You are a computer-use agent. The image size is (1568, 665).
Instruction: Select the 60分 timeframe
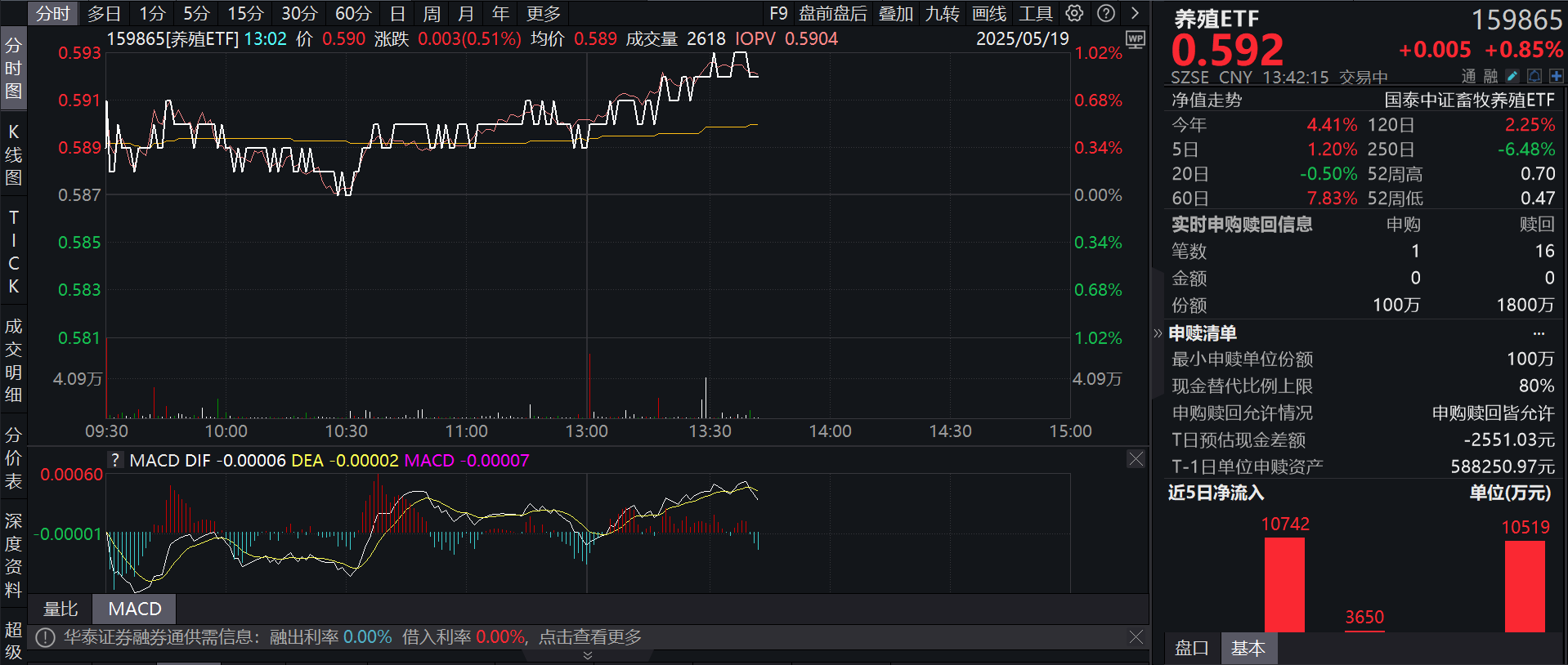pyautogui.click(x=352, y=13)
